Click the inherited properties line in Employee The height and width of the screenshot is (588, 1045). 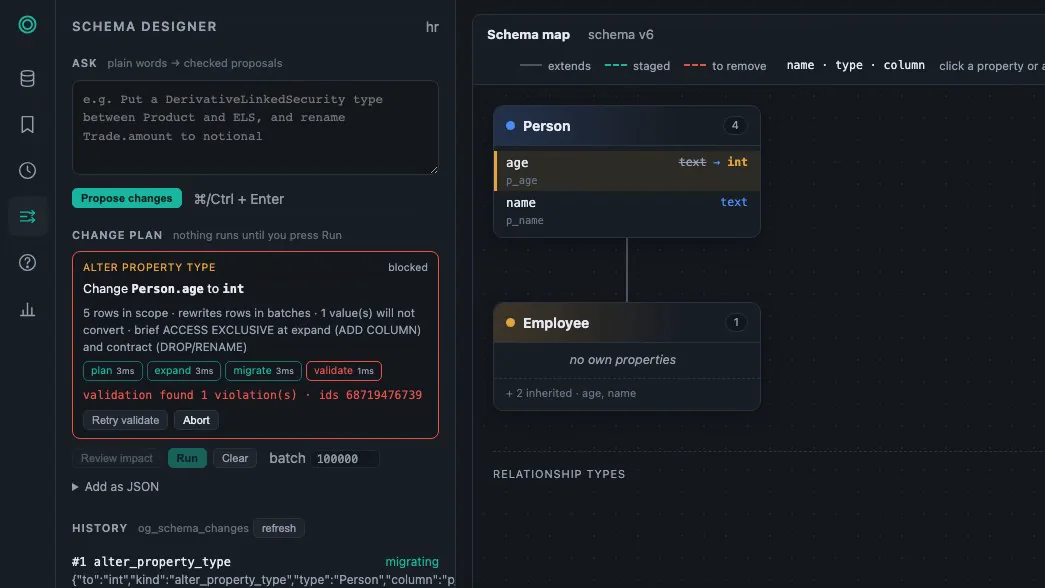(x=571, y=393)
